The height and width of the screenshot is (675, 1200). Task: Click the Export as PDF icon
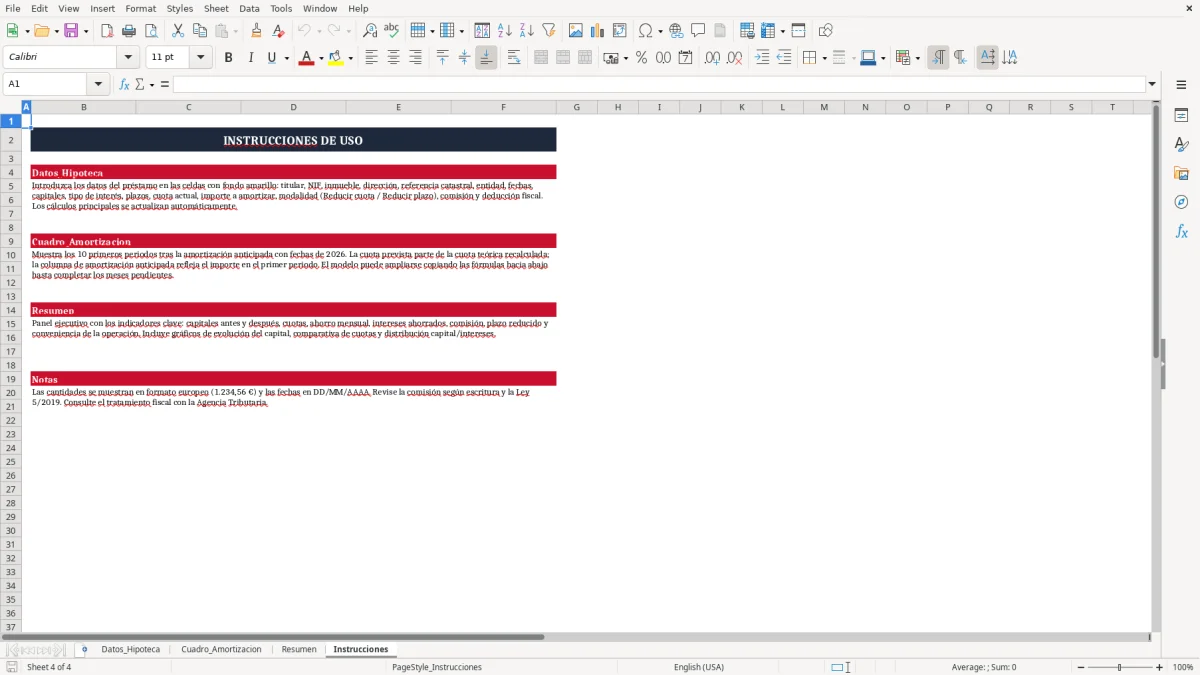[x=107, y=31]
